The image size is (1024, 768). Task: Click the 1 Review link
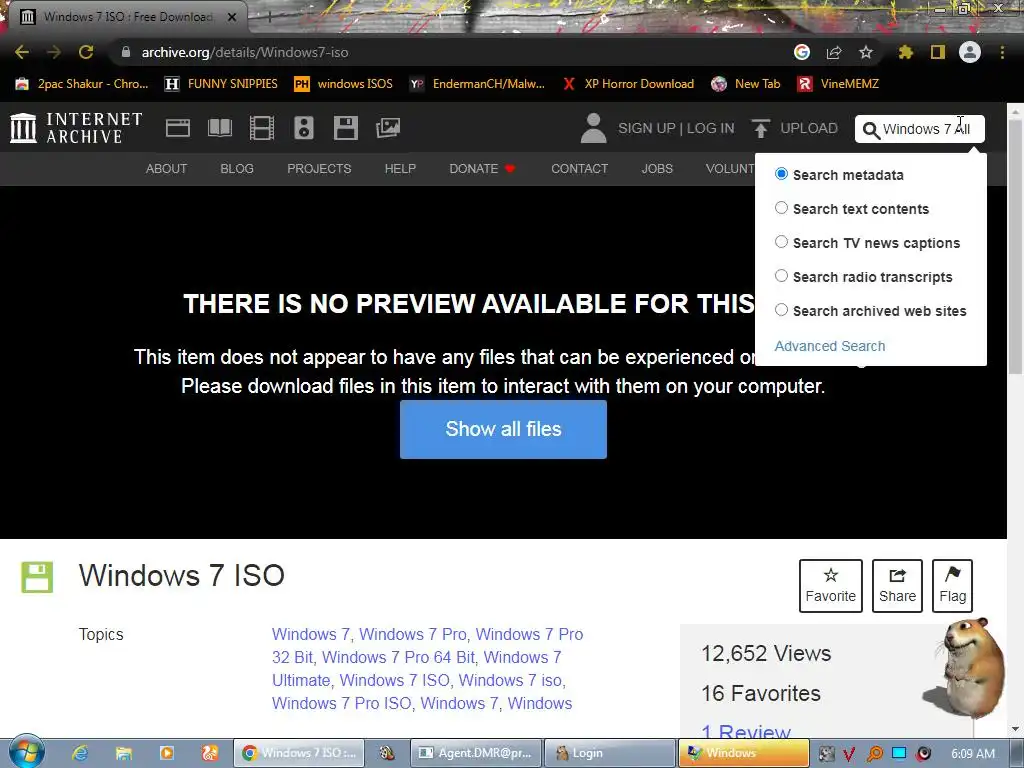point(746,733)
